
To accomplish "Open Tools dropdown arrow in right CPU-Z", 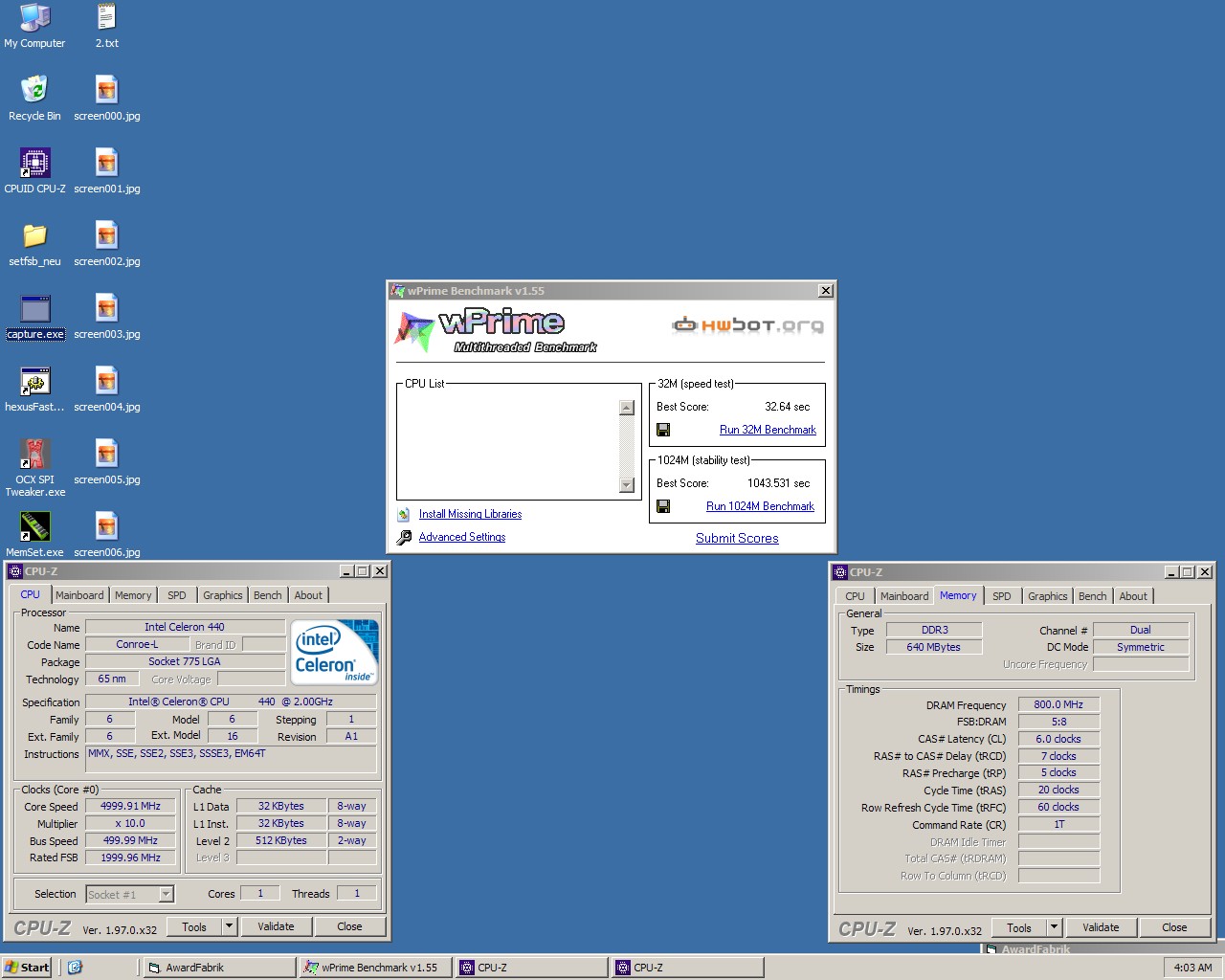I will click(1054, 927).
